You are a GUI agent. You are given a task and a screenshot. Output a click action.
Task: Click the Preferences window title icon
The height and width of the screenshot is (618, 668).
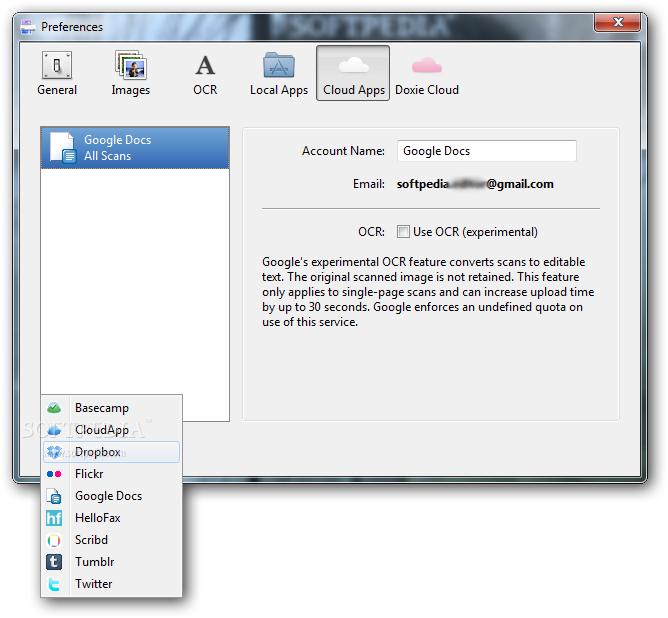(28, 27)
